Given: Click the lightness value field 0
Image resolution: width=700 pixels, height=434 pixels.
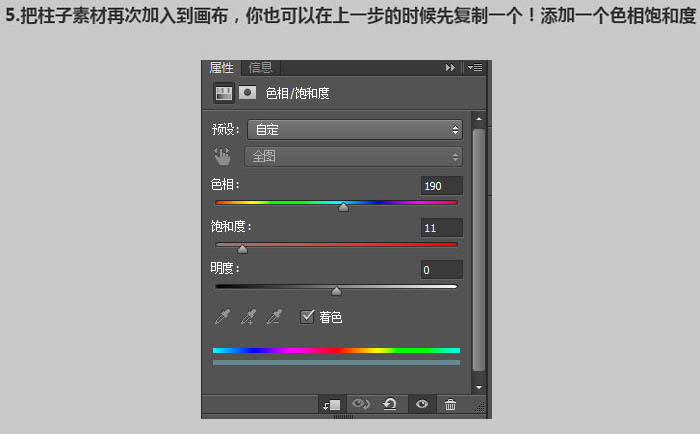Looking at the screenshot, I should [442, 270].
